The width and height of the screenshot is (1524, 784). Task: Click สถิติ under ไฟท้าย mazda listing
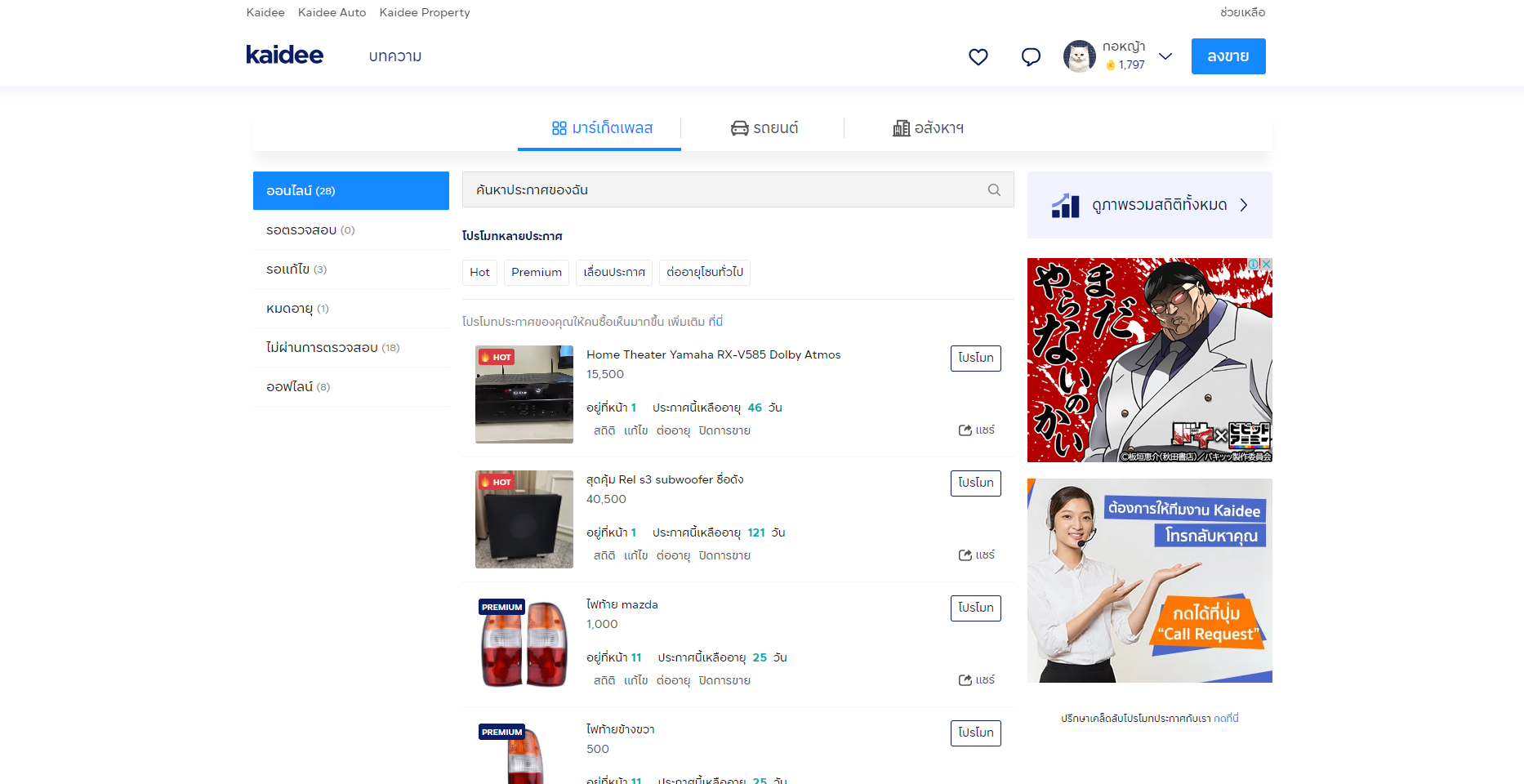click(x=604, y=680)
